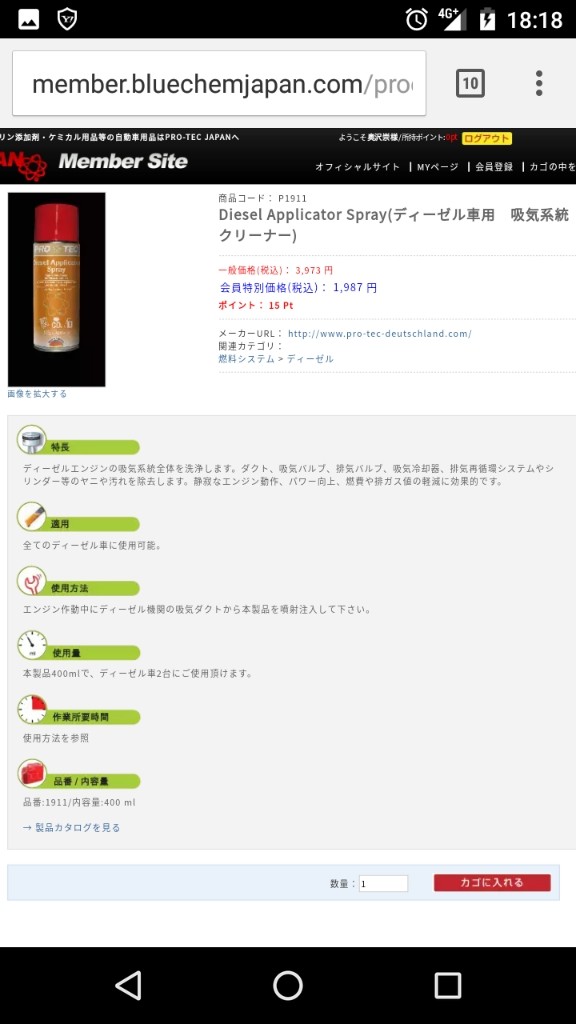Tap the Android home circle button
The height and width of the screenshot is (1024, 576).
(x=287, y=985)
